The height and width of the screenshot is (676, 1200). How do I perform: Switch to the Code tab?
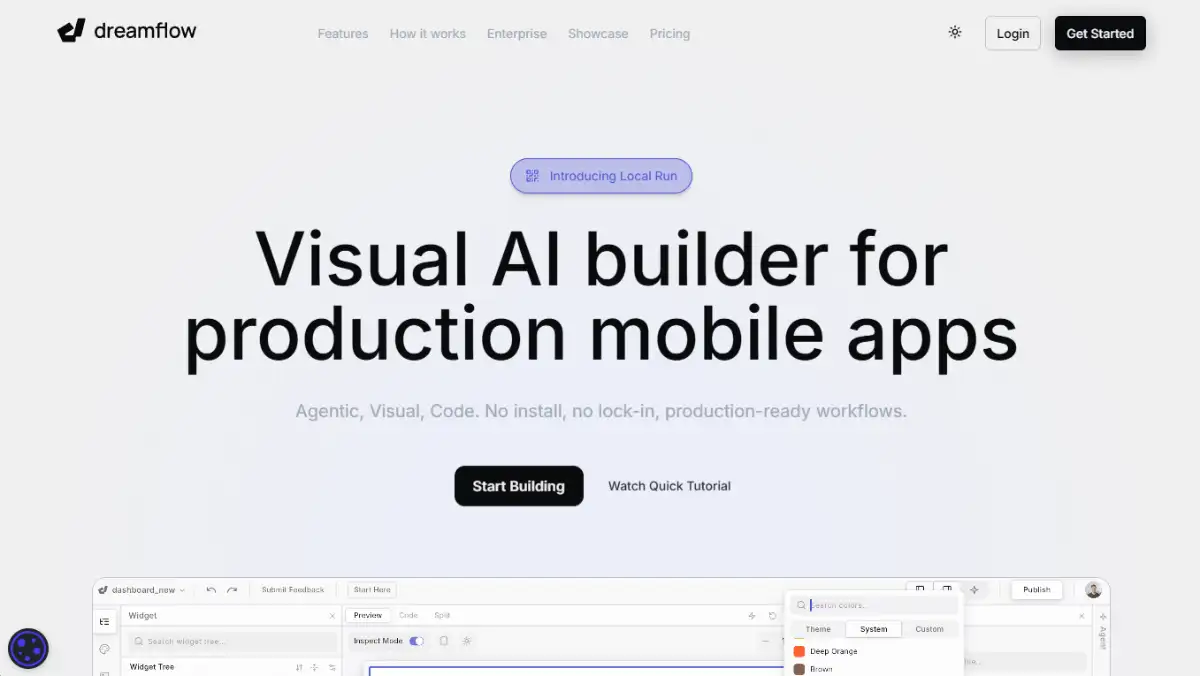[408, 616]
